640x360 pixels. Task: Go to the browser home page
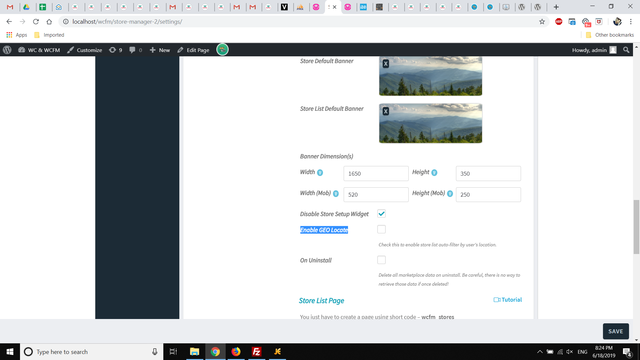(x=49, y=22)
